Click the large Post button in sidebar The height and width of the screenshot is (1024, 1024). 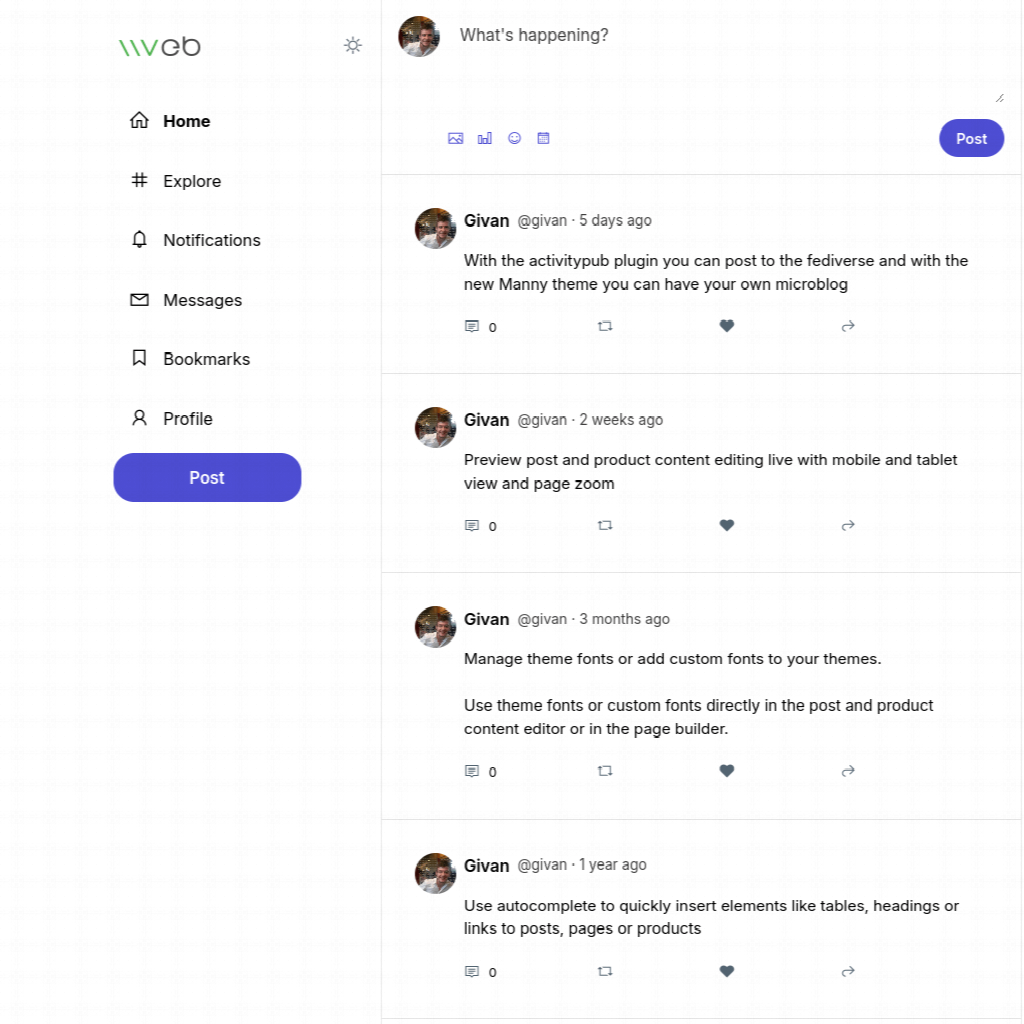[207, 478]
